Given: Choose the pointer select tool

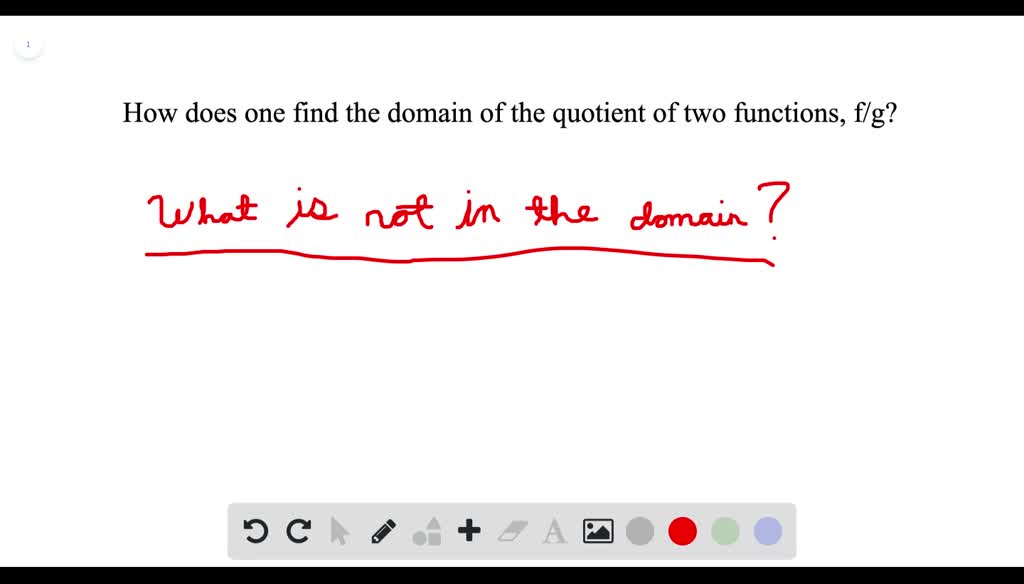Looking at the screenshot, I should click(340, 531).
